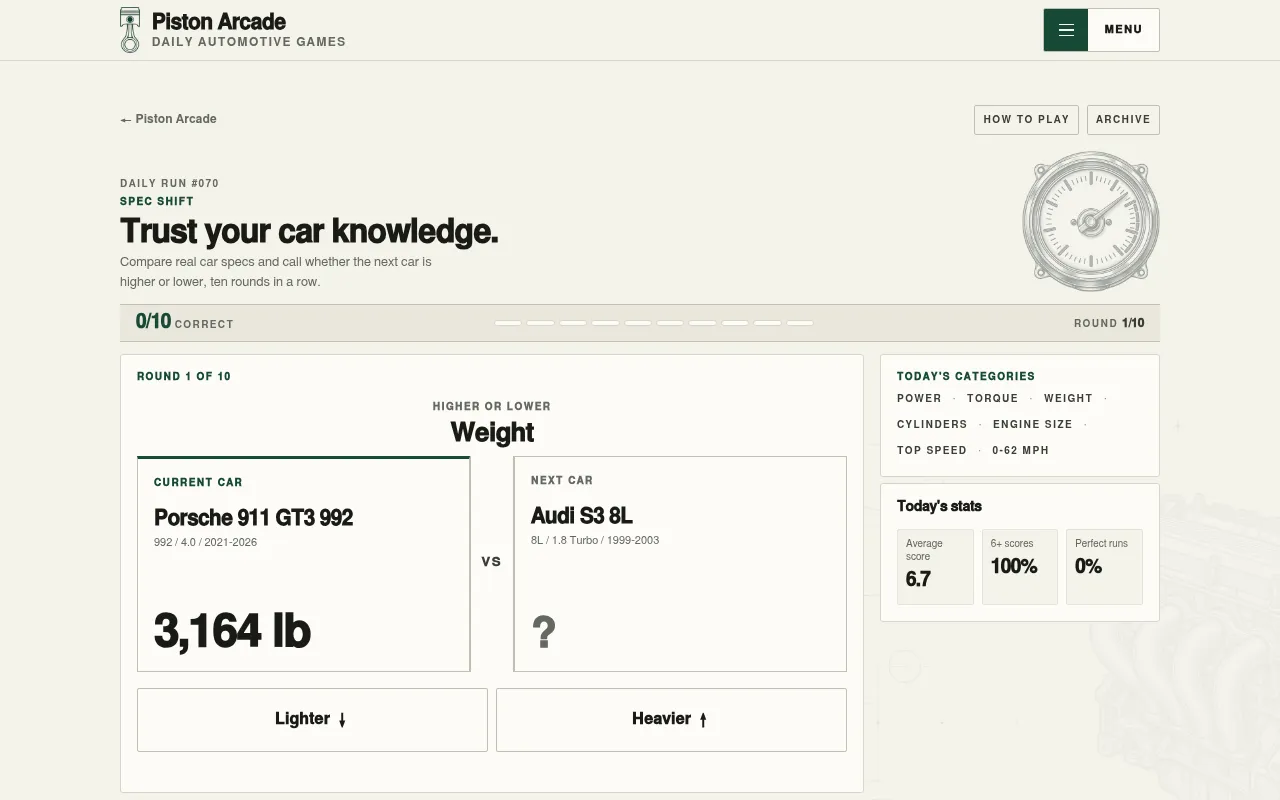Click the 8L / 1.8 Turbo / 1999-2003 subtitle

click(595, 540)
